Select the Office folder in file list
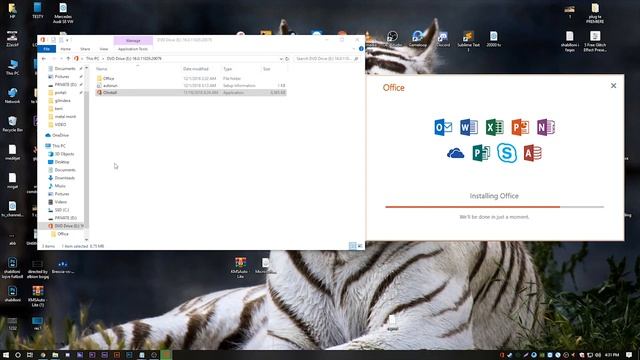Image resolution: width=640 pixels, height=360 pixels. pyautogui.click(x=109, y=78)
